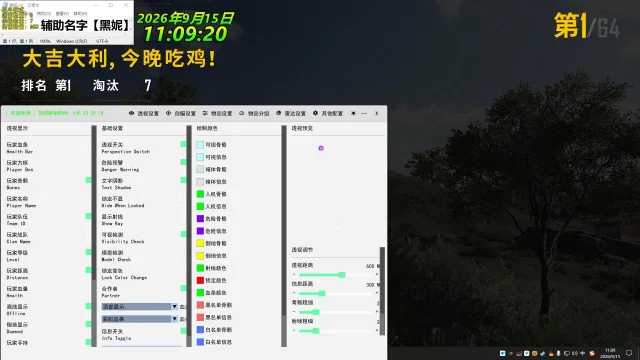Toggle the Bones option switch
Screen dimensions: 640x360
click(88, 180)
